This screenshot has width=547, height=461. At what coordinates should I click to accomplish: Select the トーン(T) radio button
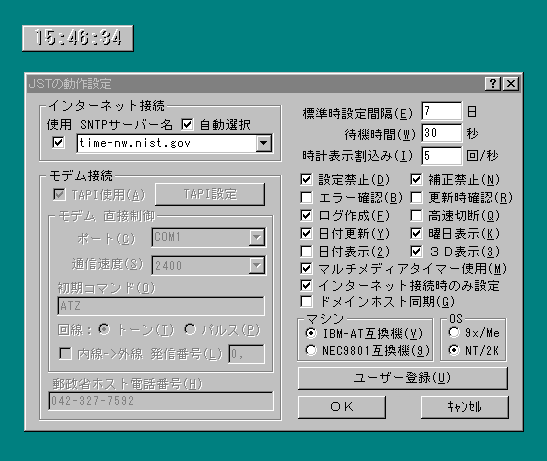pyautogui.click(x=104, y=329)
